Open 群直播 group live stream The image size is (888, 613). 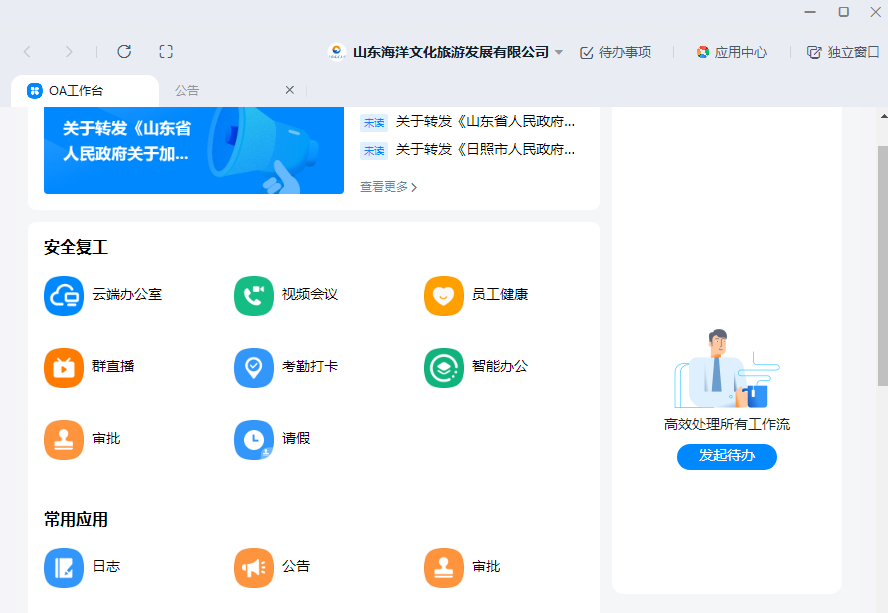(x=64, y=367)
